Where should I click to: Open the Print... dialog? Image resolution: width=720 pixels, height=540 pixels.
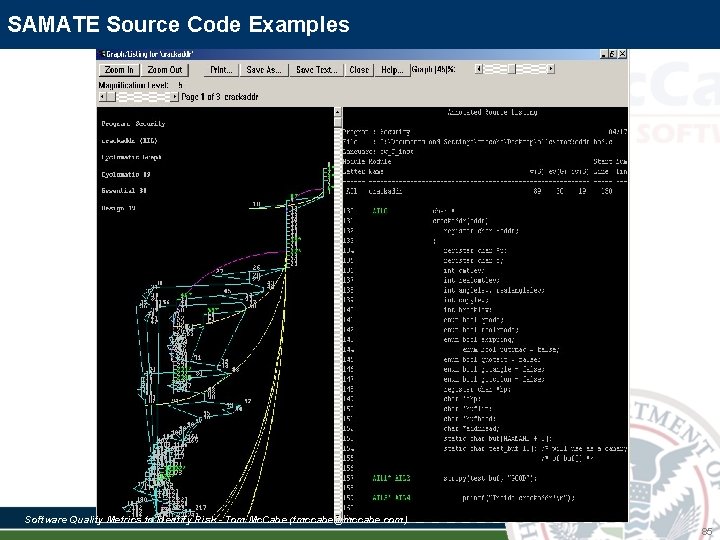coord(221,70)
